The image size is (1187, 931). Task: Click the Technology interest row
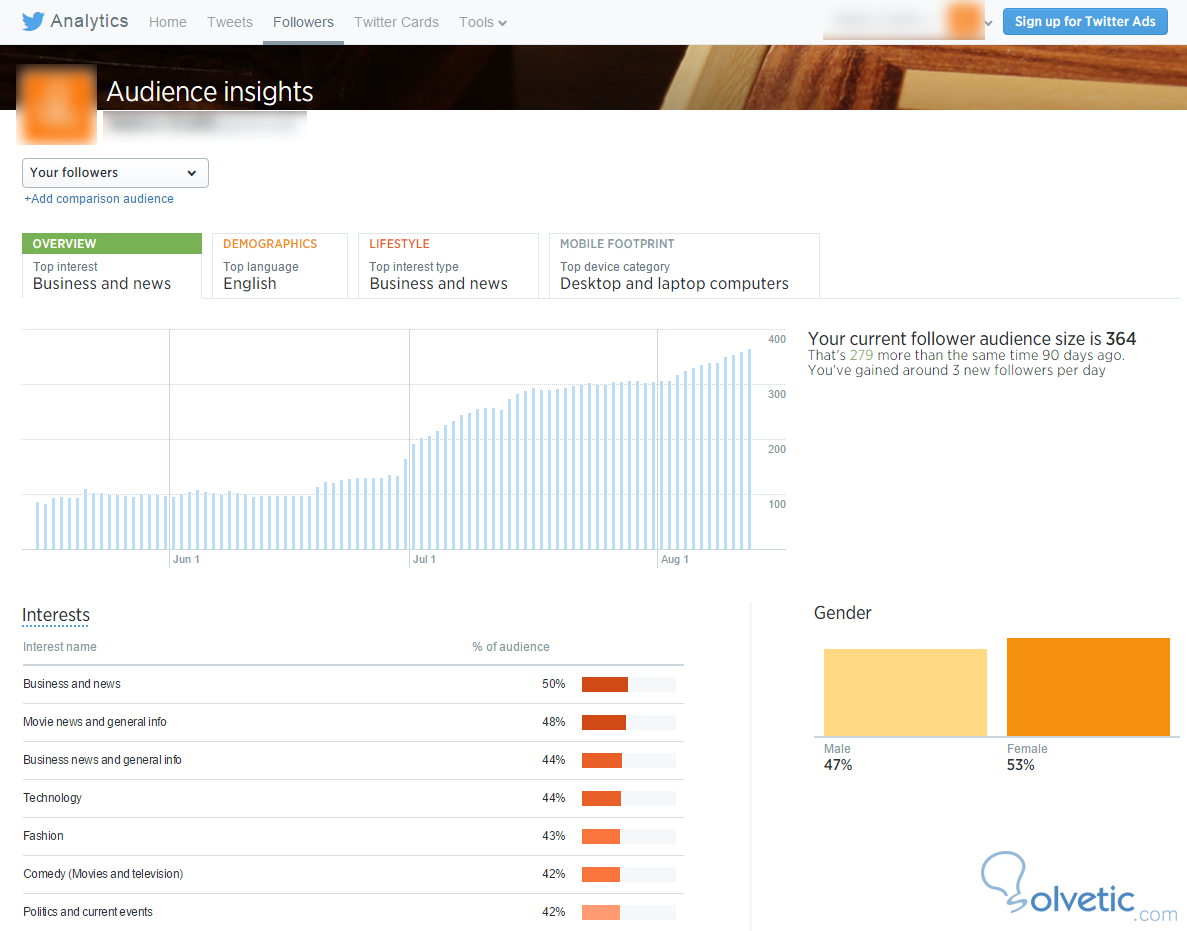click(x=353, y=798)
